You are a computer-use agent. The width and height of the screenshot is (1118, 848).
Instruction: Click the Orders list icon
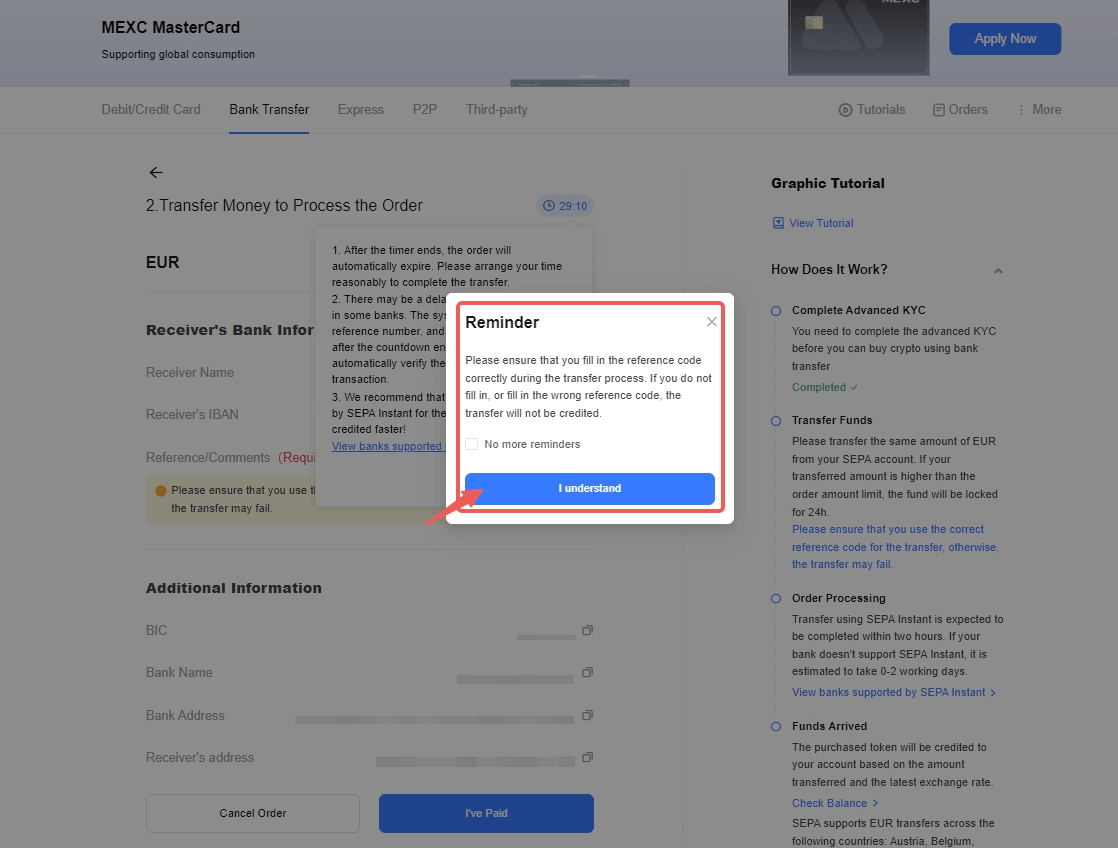tap(939, 110)
